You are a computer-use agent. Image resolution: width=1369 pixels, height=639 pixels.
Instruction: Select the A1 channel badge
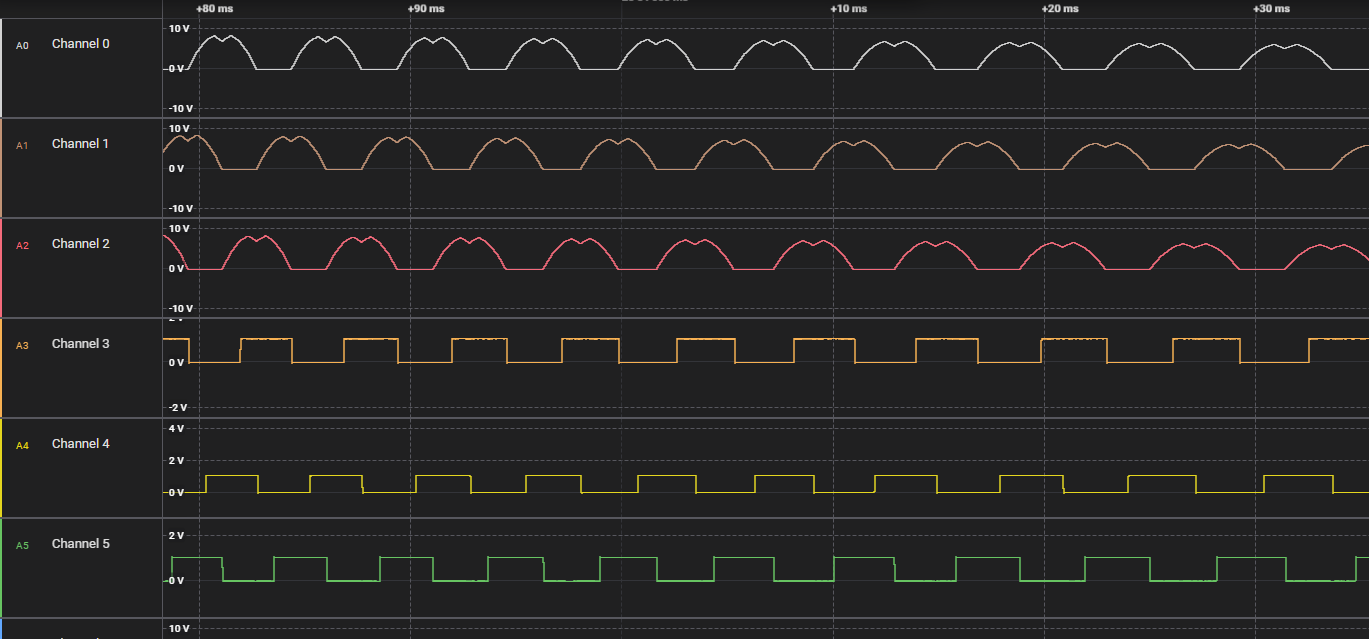[x=22, y=145]
